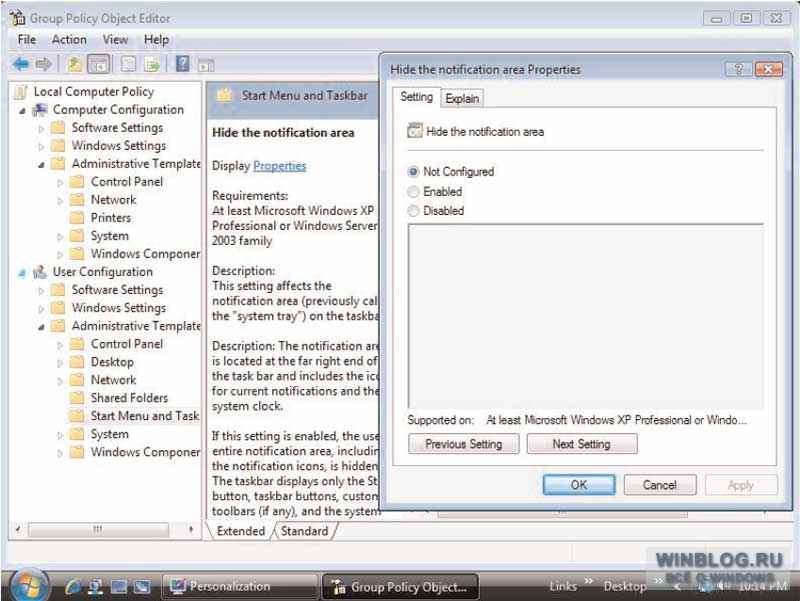800x601 pixels.
Task: Click the tree pane scrollbar left arrow
Action: (18, 529)
